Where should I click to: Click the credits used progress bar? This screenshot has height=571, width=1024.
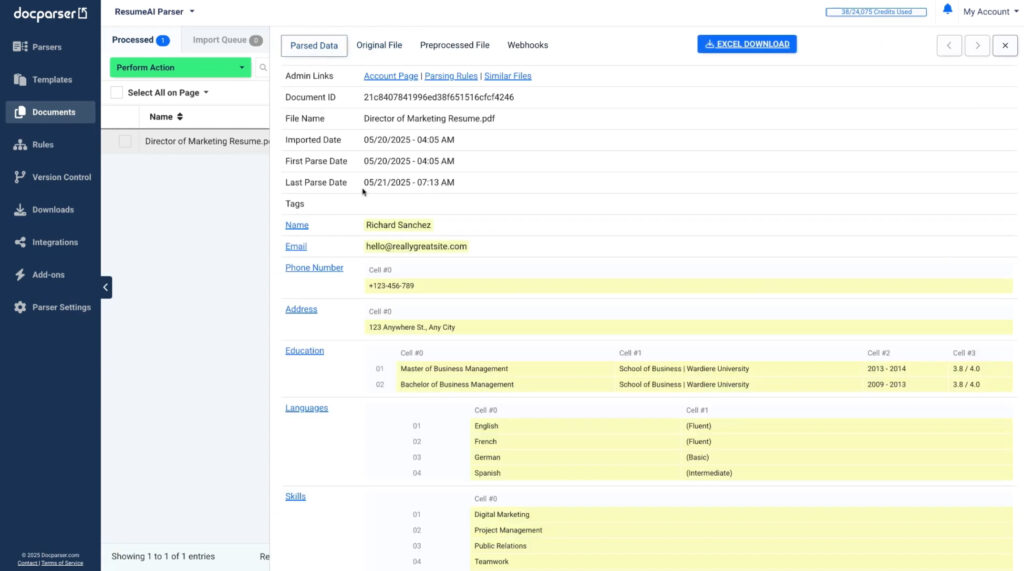tap(876, 12)
